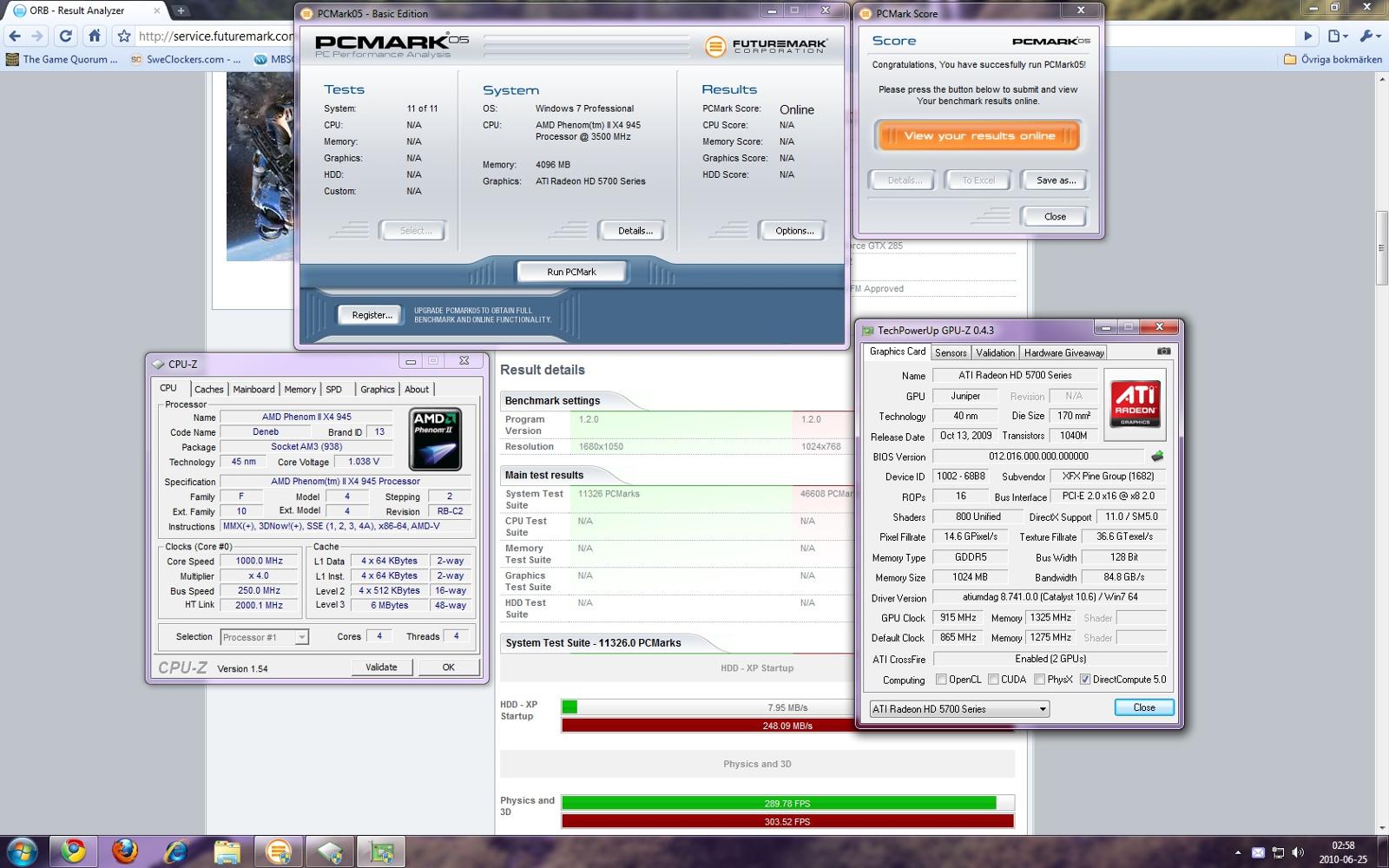The height and width of the screenshot is (868, 1389).
Task: Click Save as... in PCMark Score
Action: point(1056,181)
